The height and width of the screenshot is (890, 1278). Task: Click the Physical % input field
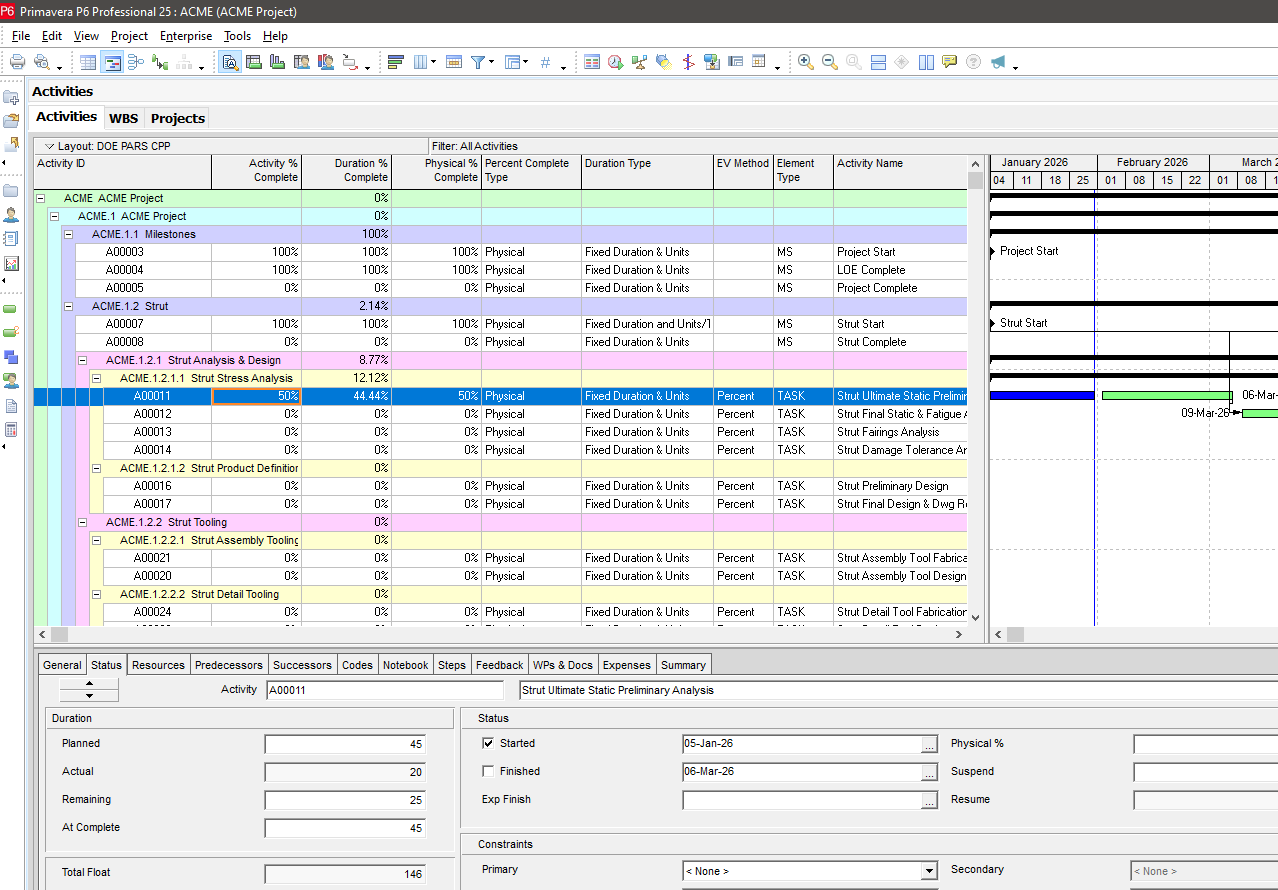1205,744
